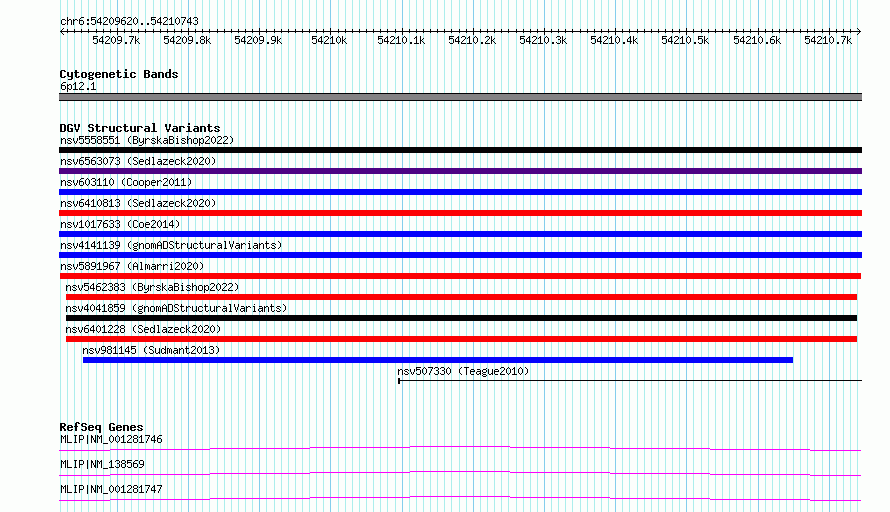890x512 pixels.
Task: Open the Cytogenetic Bands track heading
Action: click(x=119, y=74)
